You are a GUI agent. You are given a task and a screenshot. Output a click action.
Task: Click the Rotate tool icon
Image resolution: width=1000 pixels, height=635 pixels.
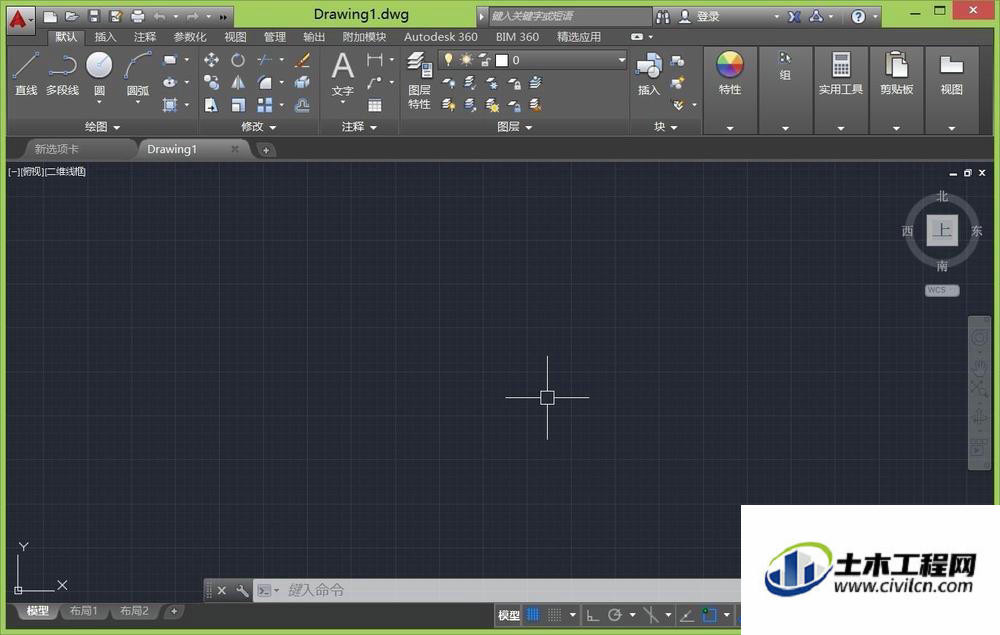point(238,60)
